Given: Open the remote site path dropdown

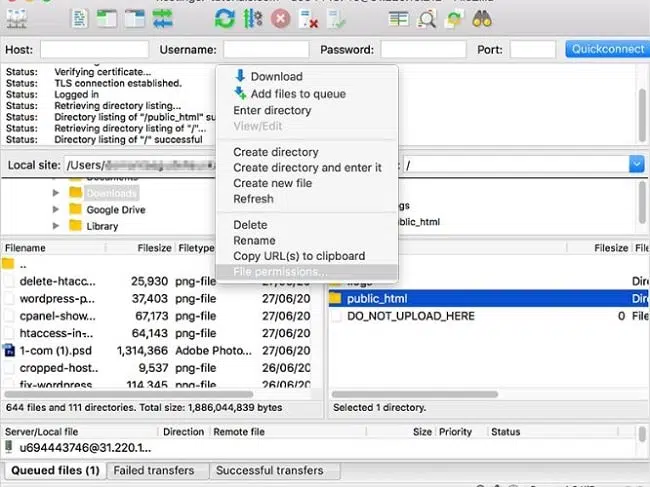Looking at the screenshot, I should point(636,165).
